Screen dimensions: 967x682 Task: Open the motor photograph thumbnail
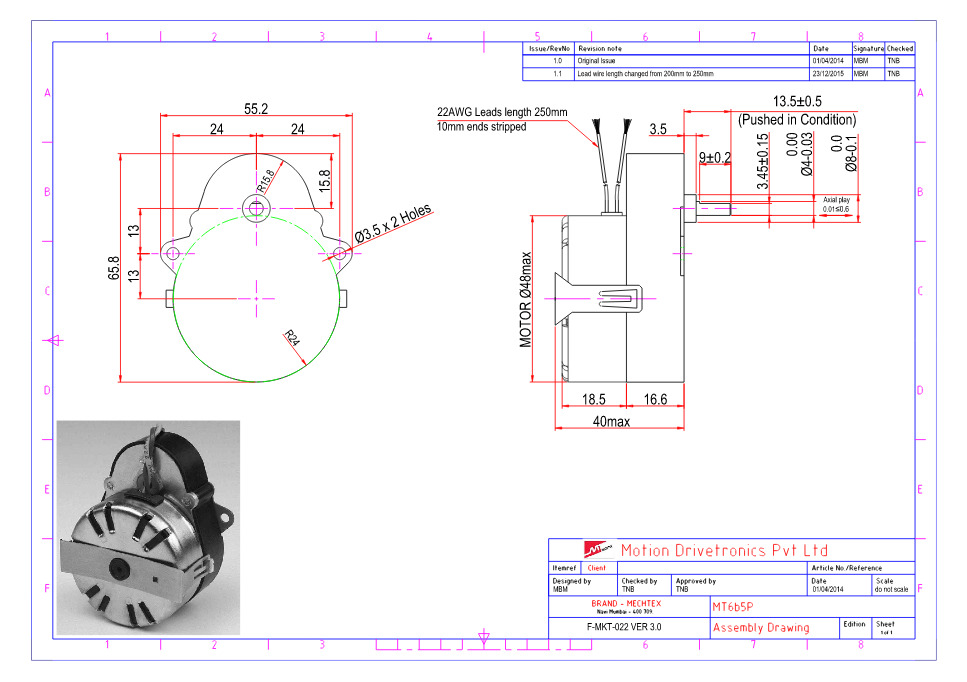[148, 528]
